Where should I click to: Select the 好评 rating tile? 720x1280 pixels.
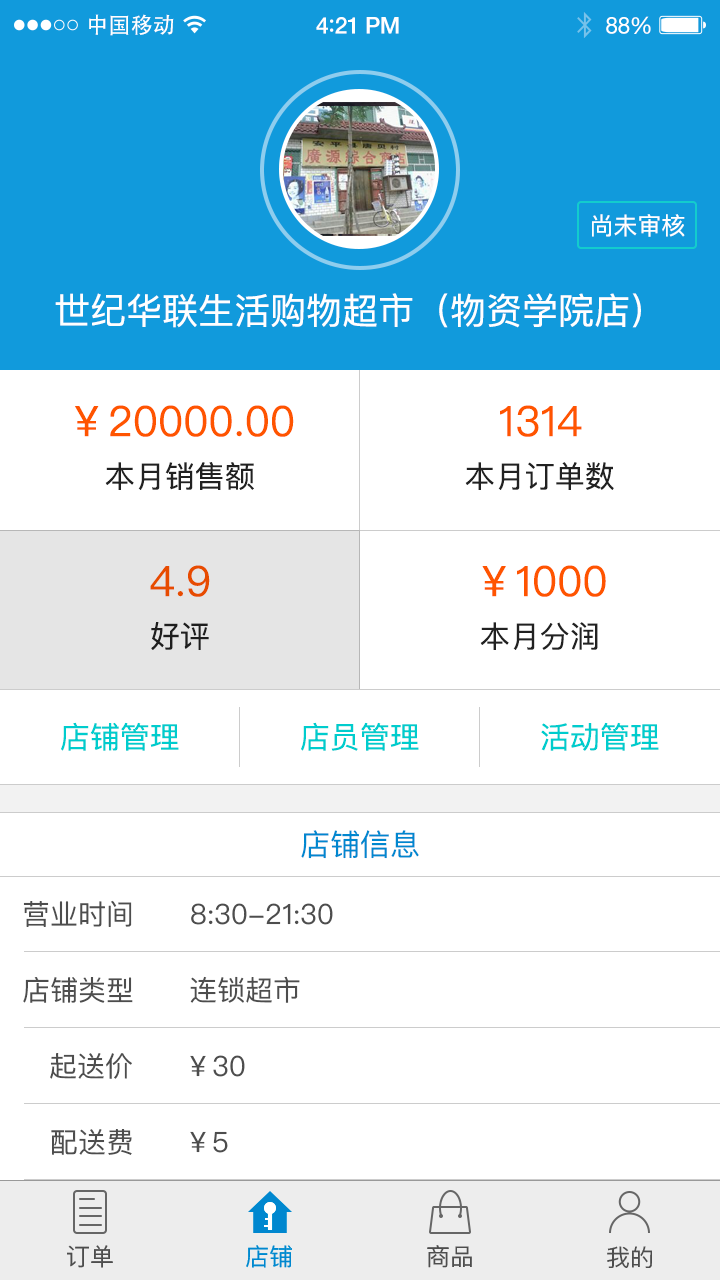tap(180, 610)
